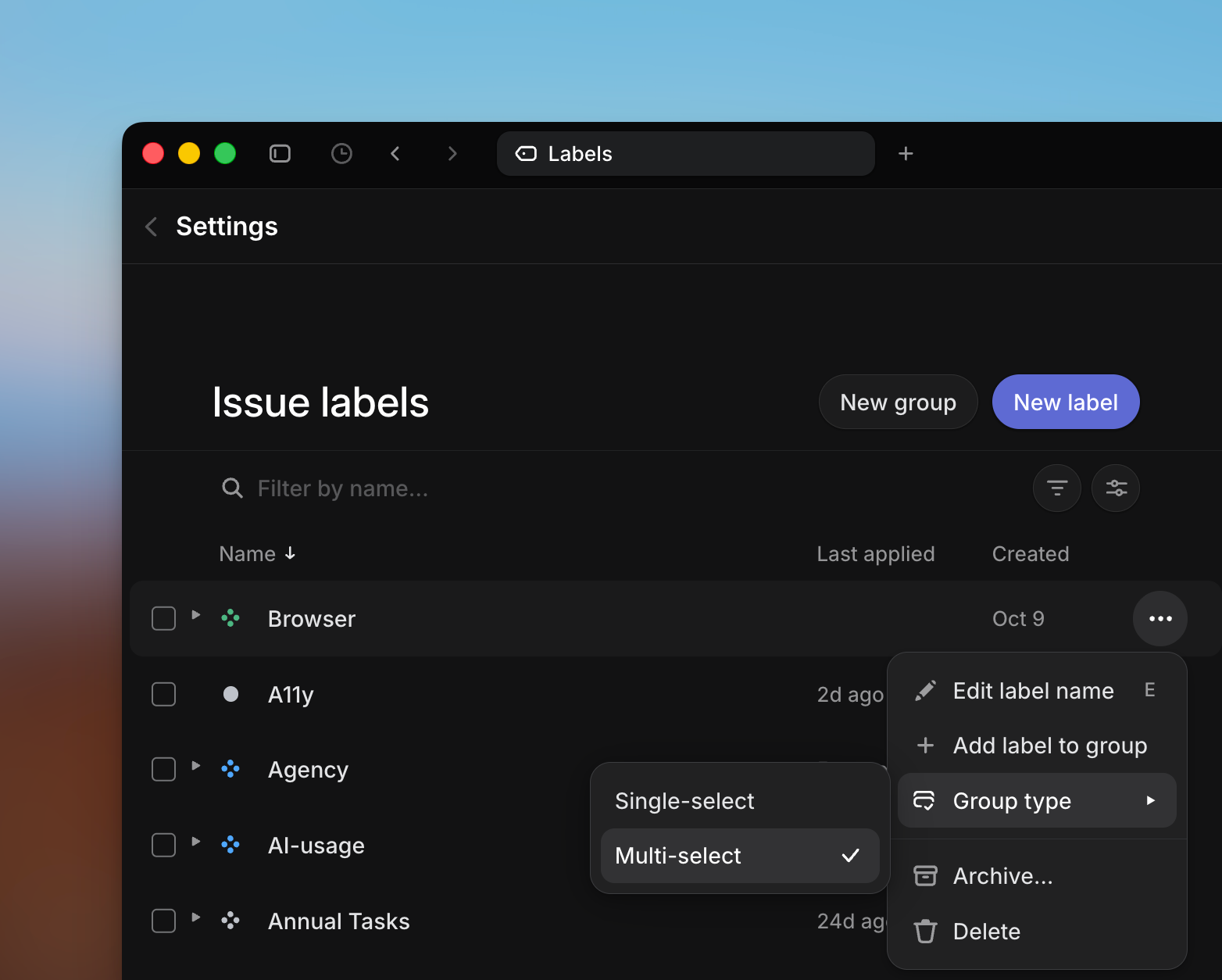Choose the Single-select group type
This screenshot has width=1222, height=980.
click(x=740, y=801)
